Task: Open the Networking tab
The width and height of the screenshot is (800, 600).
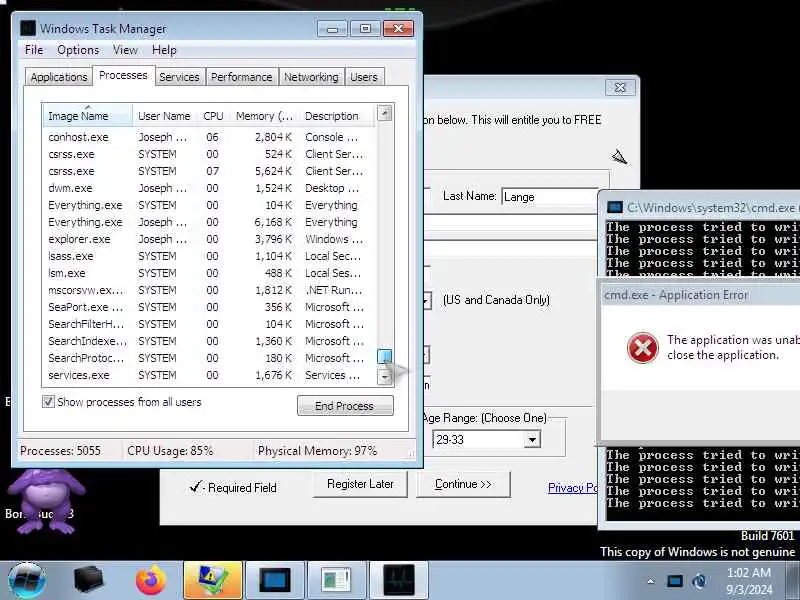Action: coord(311,77)
